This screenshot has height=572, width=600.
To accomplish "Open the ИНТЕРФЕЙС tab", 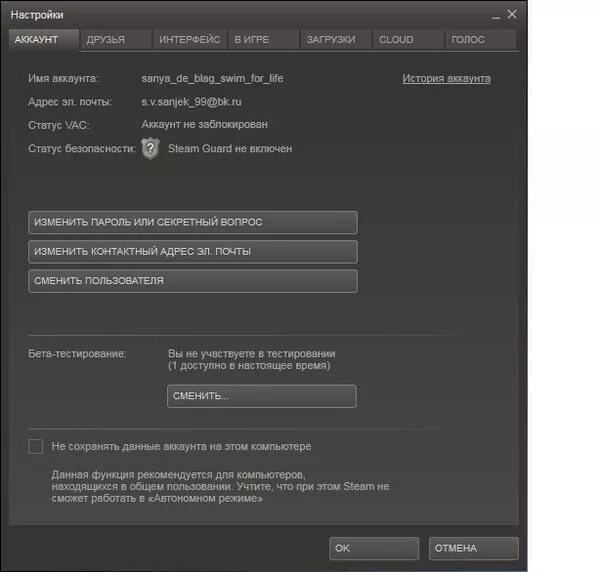I will [190, 40].
